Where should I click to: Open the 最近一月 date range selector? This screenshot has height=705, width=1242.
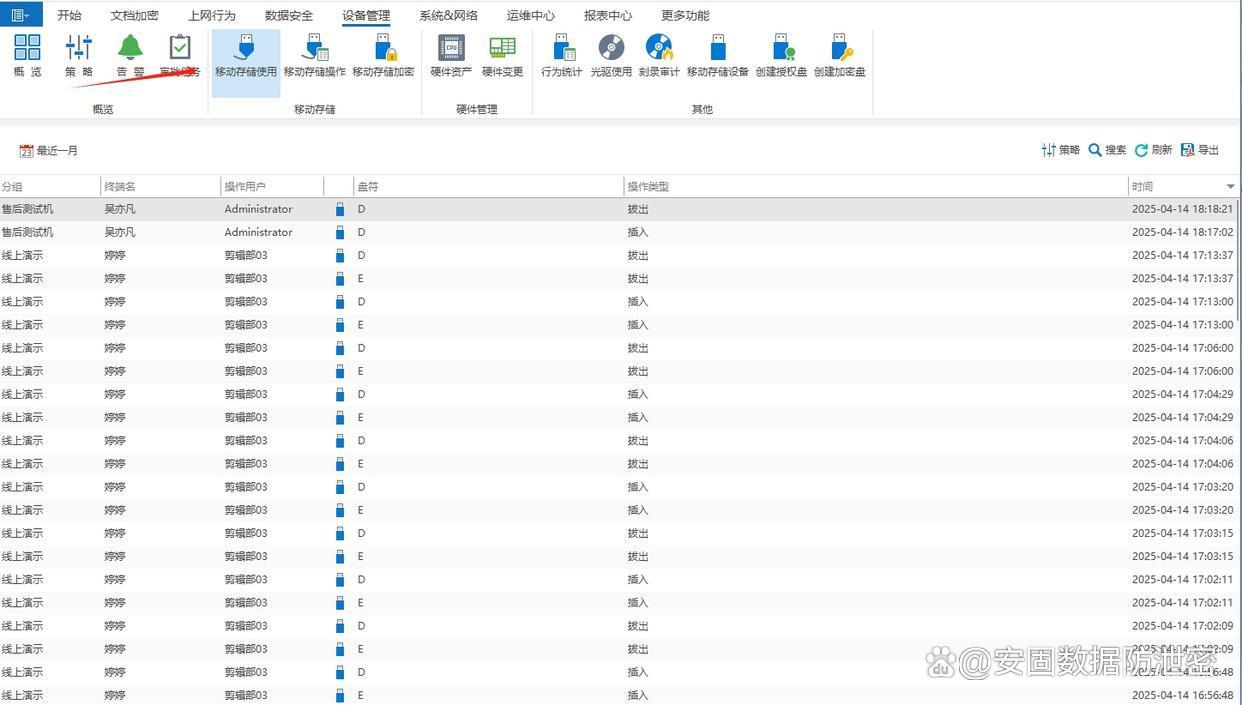48,151
